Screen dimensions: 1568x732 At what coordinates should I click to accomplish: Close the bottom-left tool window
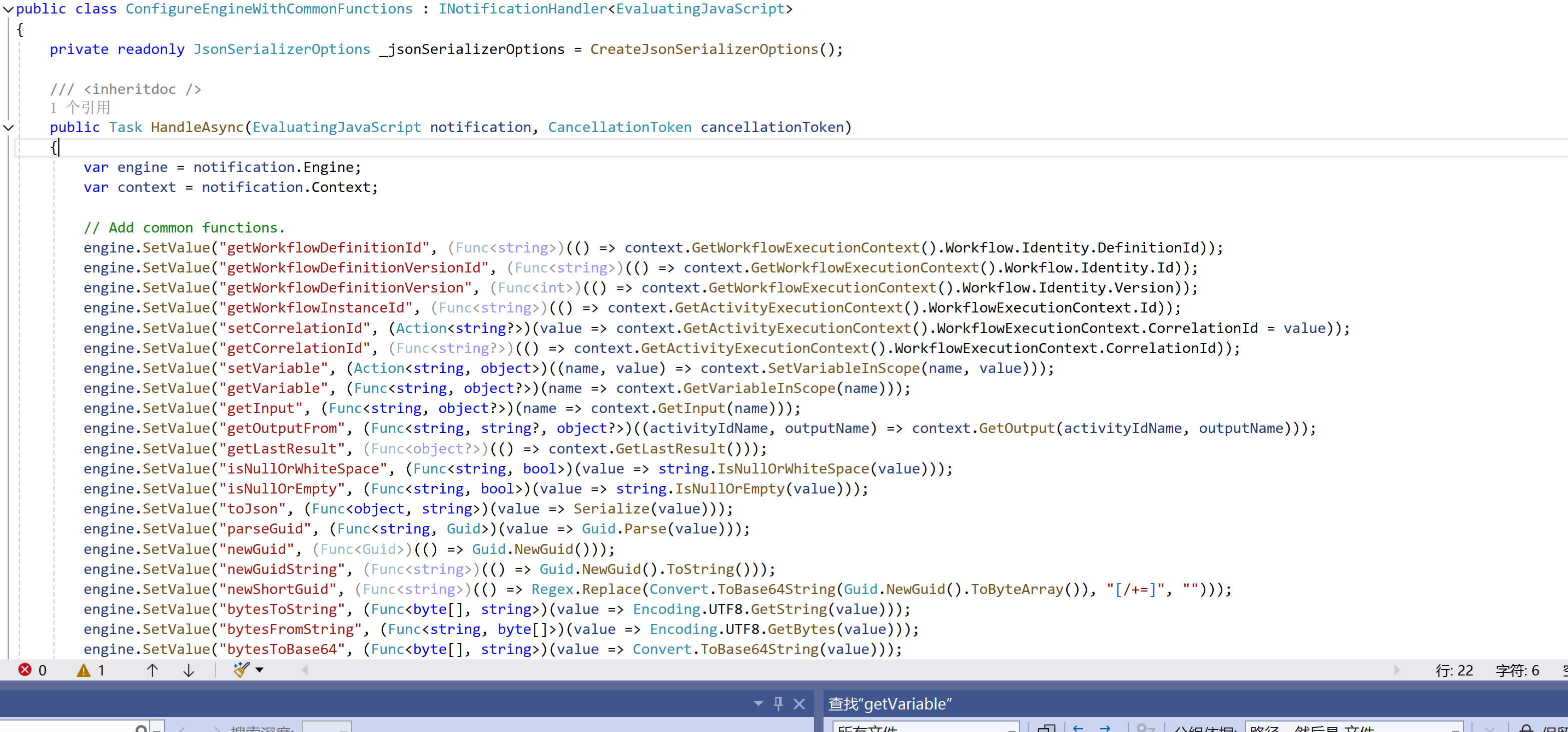[x=799, y=703]
